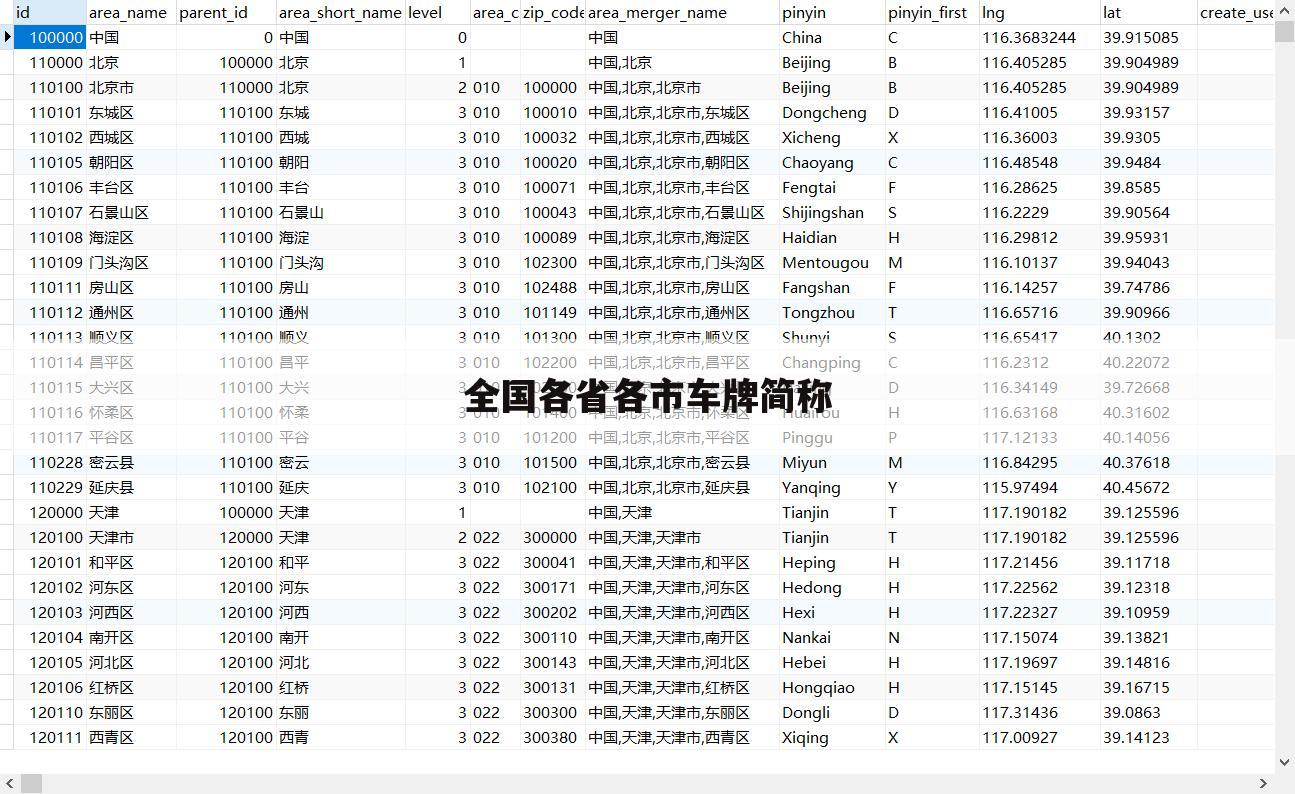Click pinyin cell Miyun
1295x794 pixels.
tap(832, 462)
